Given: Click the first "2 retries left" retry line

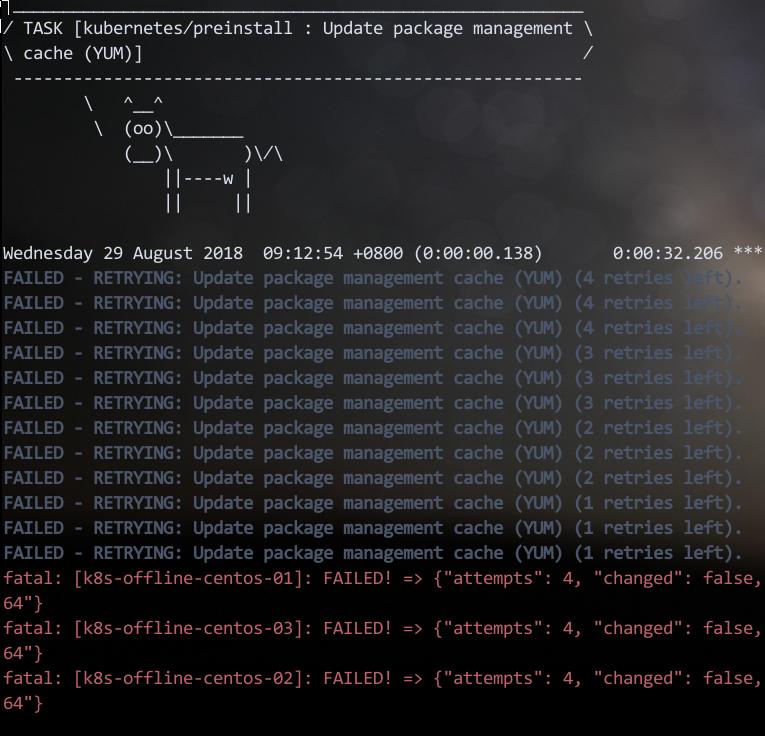Looking at the screenshot, I should point(372,428).
